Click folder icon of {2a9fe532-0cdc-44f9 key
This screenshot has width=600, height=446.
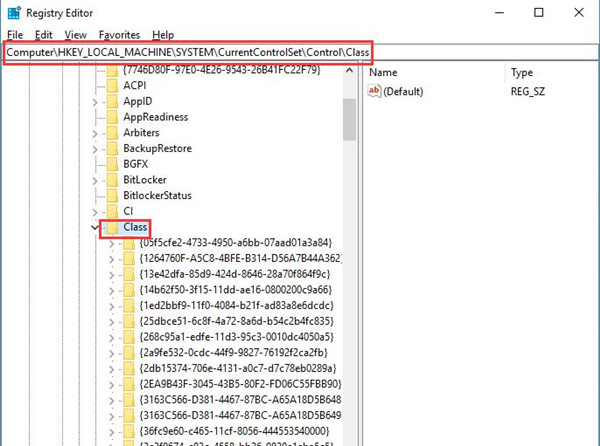click(129, 353)
